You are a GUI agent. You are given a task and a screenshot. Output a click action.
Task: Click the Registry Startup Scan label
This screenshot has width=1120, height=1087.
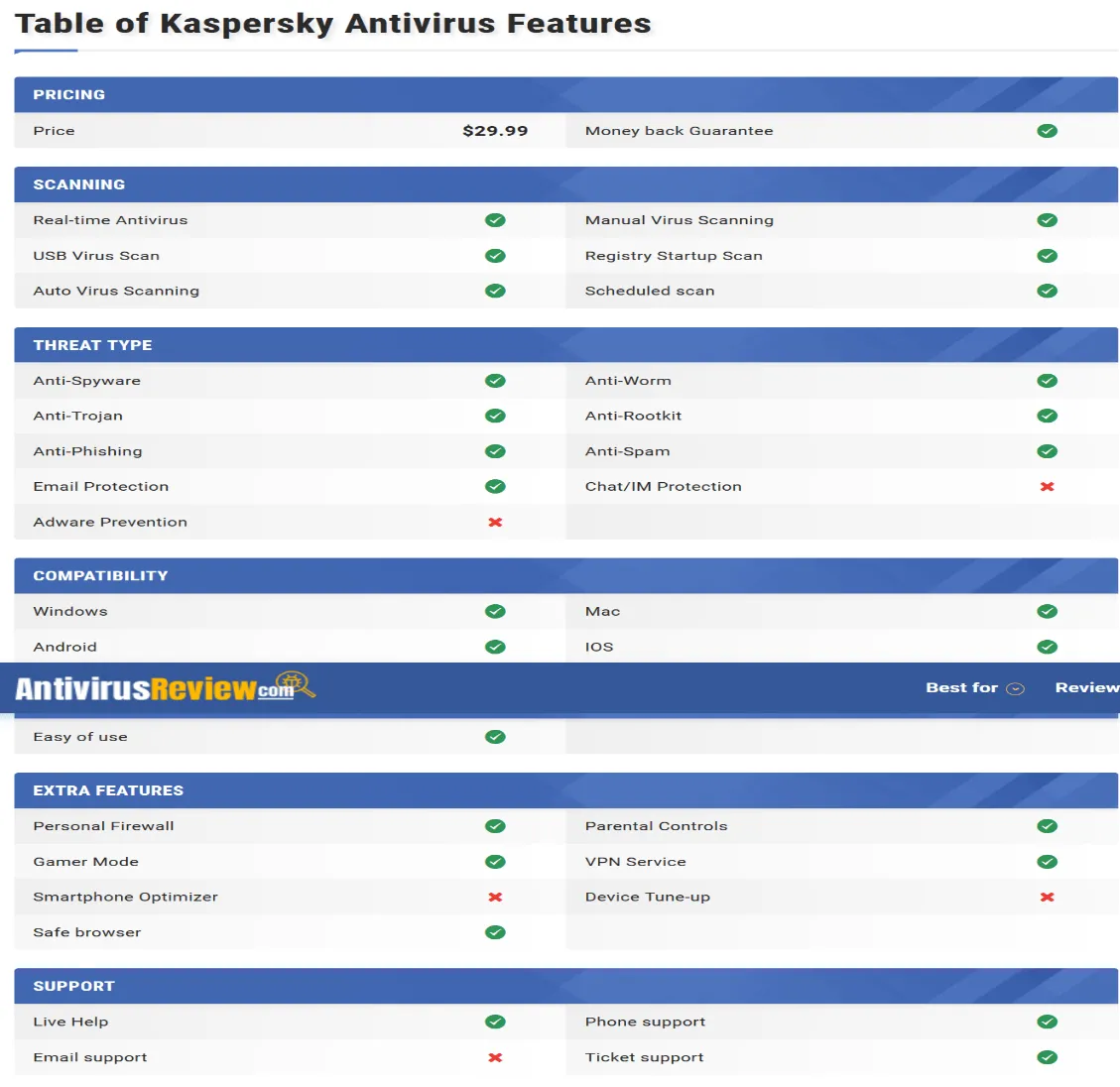point(674,256)
